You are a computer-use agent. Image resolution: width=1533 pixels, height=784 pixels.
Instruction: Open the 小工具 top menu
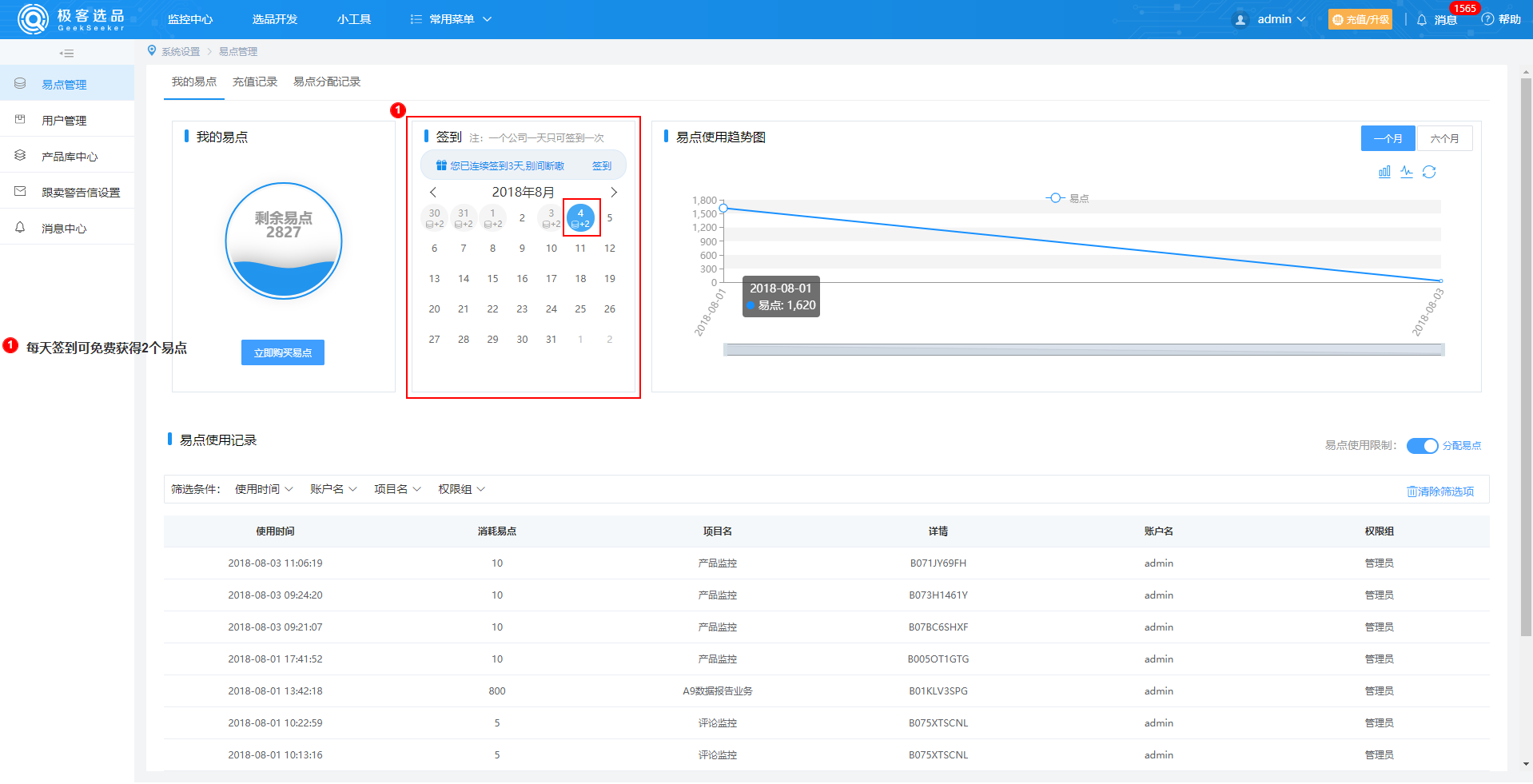354,19
